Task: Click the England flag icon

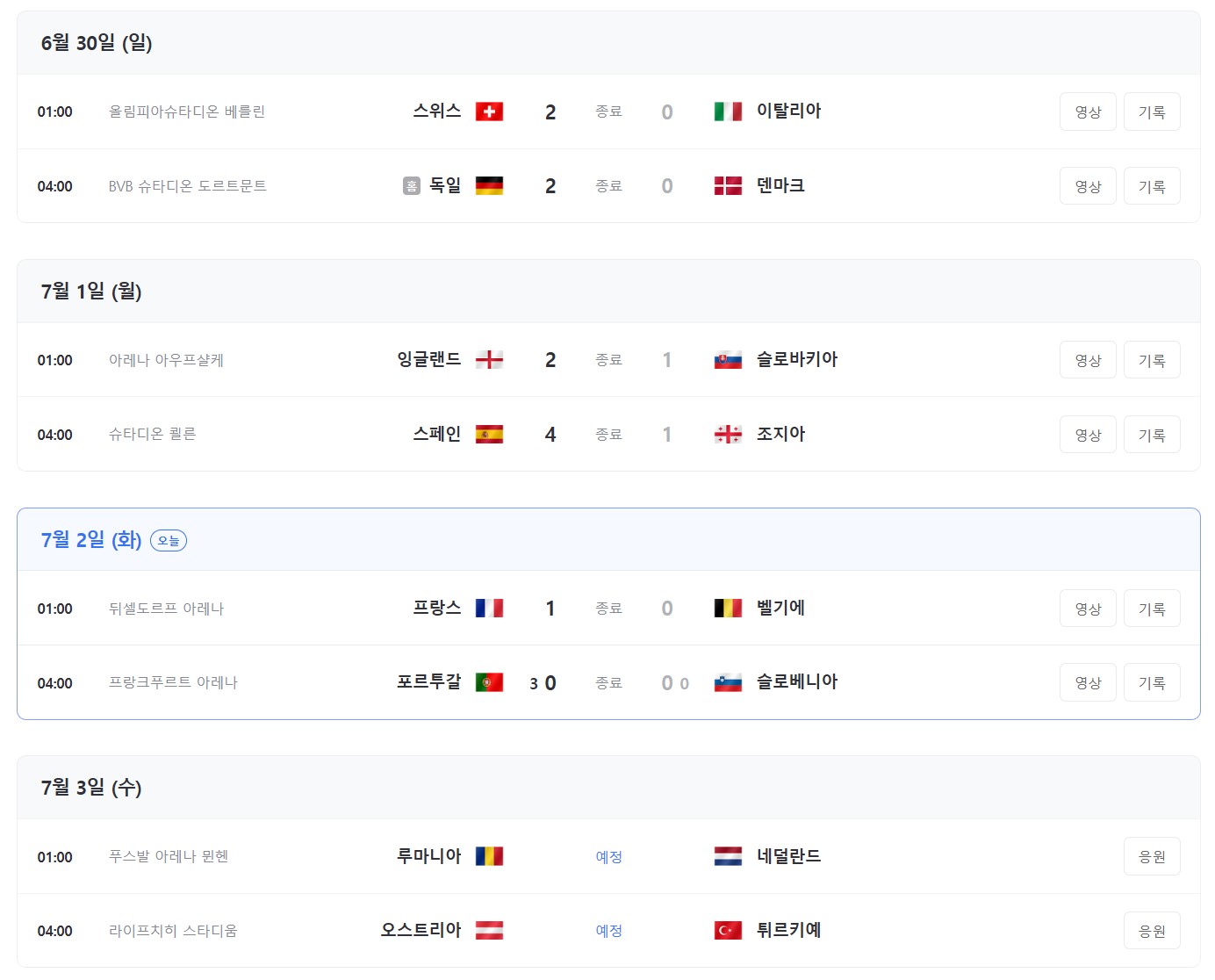Action: 490,359
